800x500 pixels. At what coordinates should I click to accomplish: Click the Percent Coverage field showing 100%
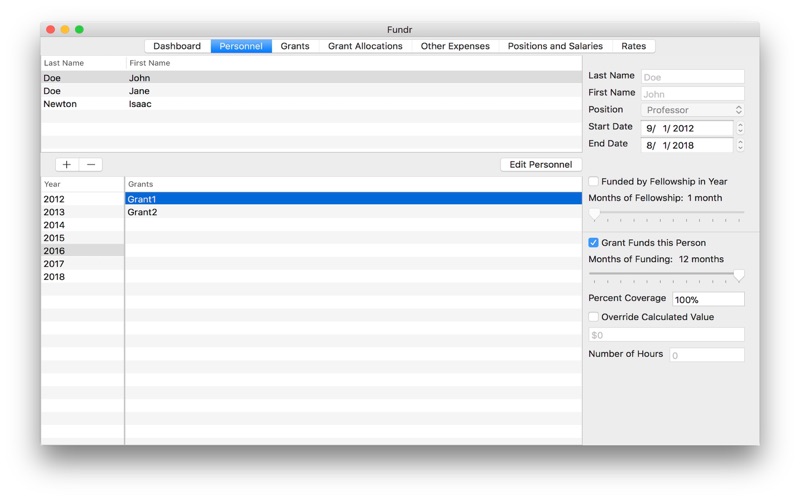coord(708,299)
